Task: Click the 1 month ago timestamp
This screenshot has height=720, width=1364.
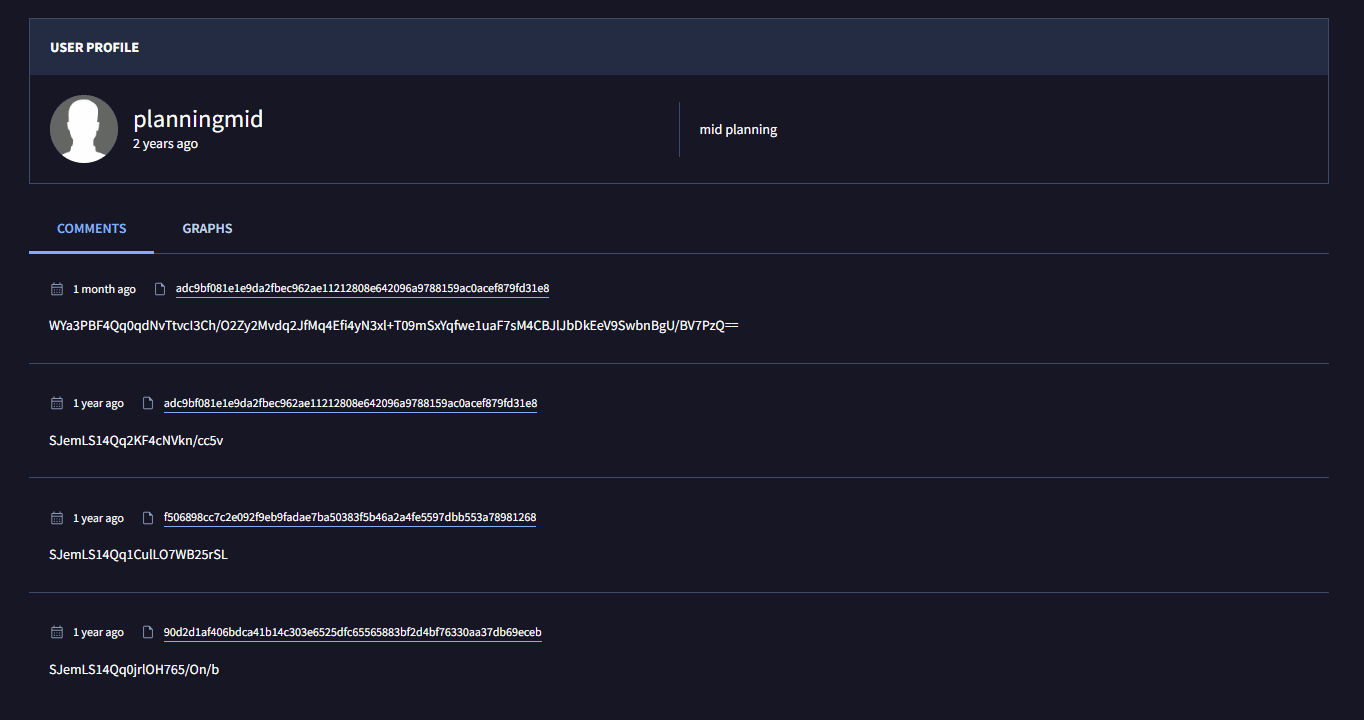Action: 104,289
